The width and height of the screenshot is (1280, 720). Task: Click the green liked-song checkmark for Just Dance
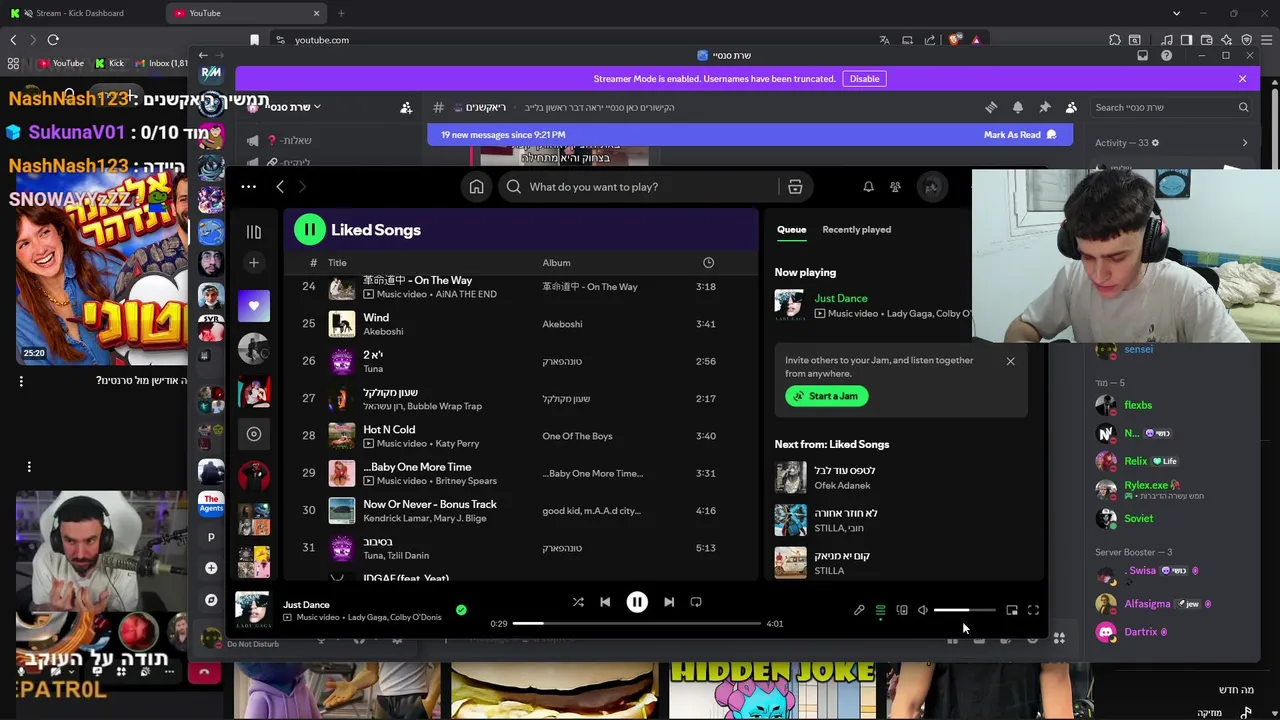pyautogui.click(x=461, y=609)
